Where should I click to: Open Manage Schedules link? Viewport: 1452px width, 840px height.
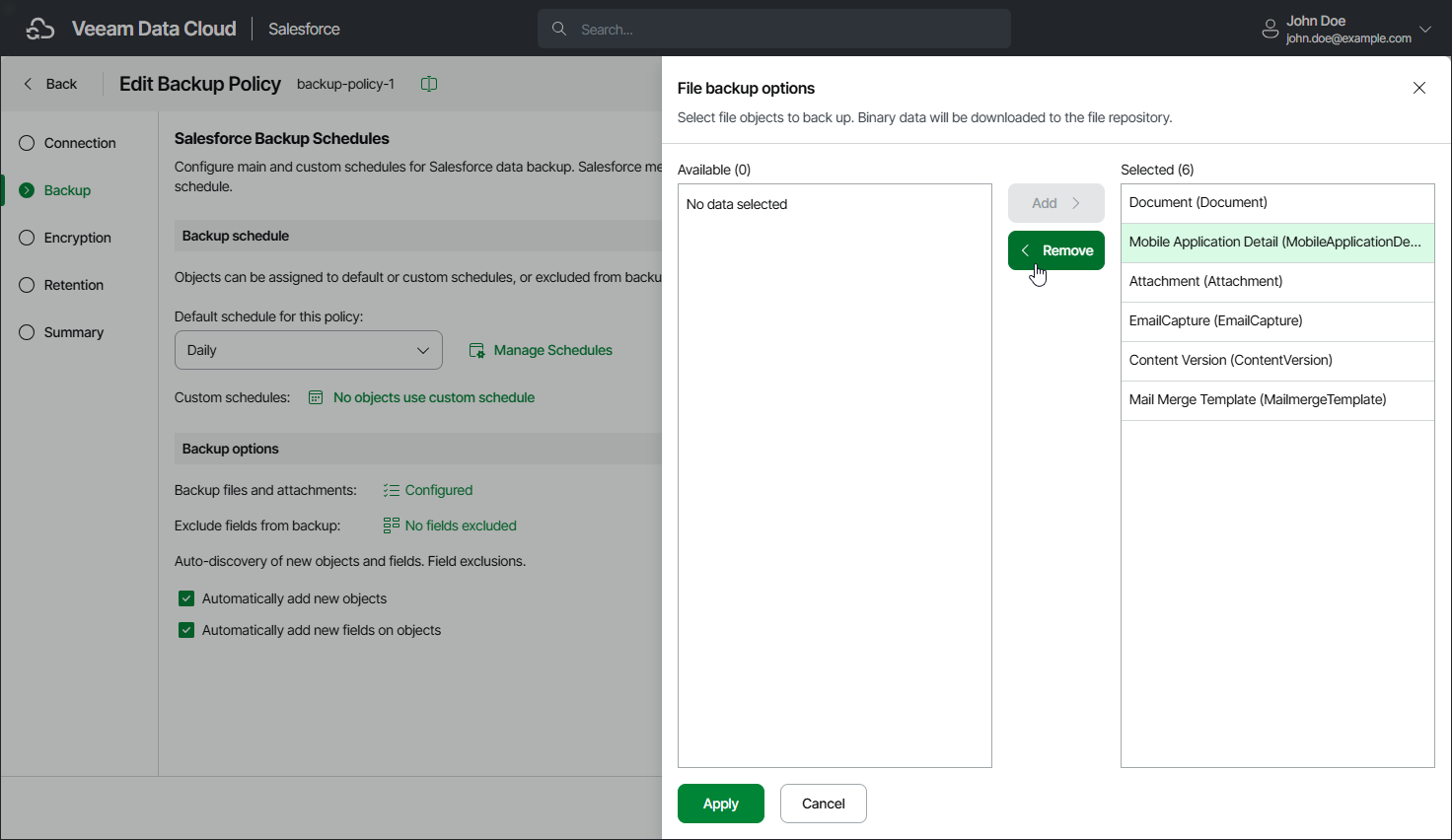pos(553,350)
